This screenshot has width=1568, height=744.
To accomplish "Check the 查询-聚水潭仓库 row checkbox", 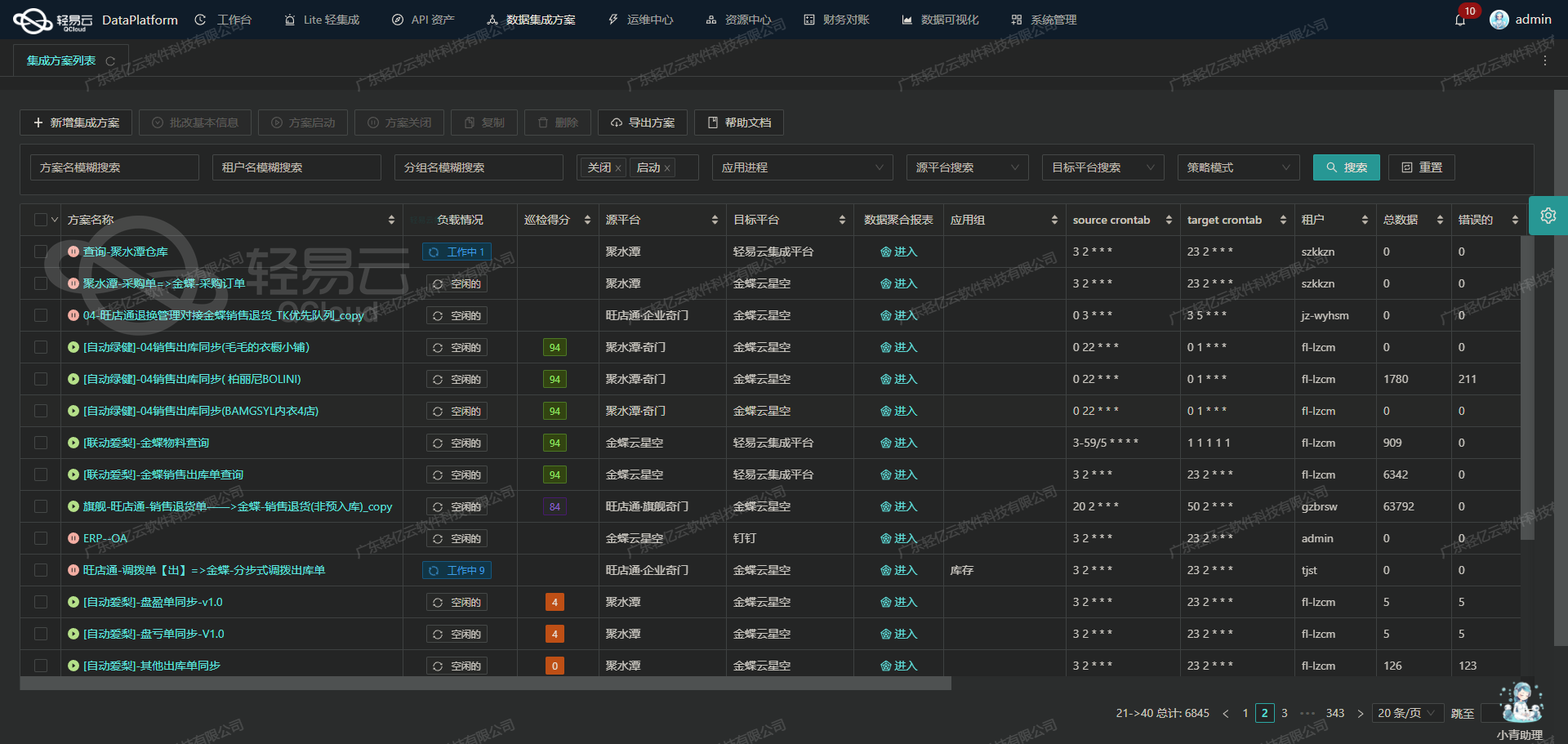I will tap(41, 252).
